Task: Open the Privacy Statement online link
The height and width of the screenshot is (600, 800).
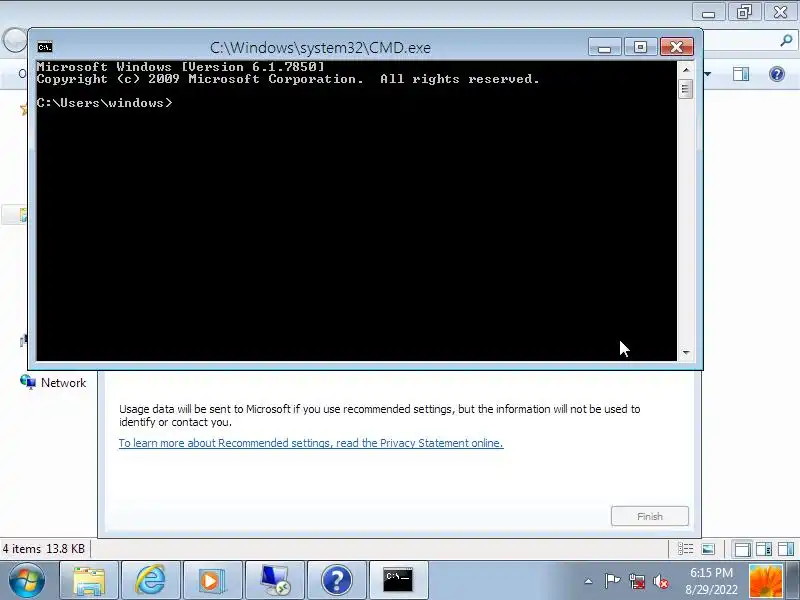Action: point(311,443)
